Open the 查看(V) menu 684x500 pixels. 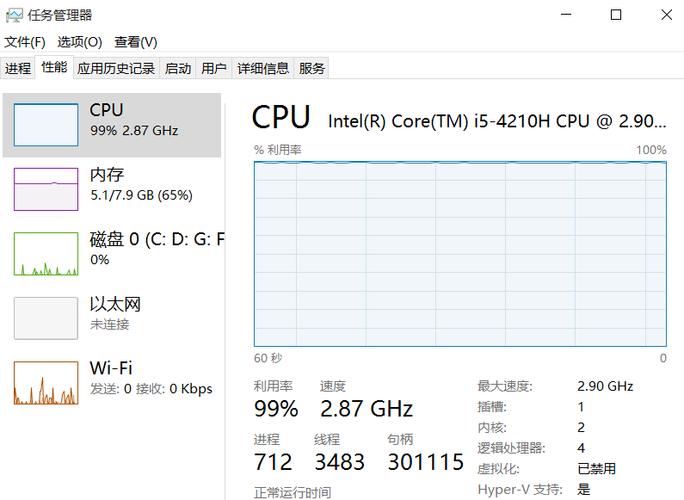[x=136, y=42]
